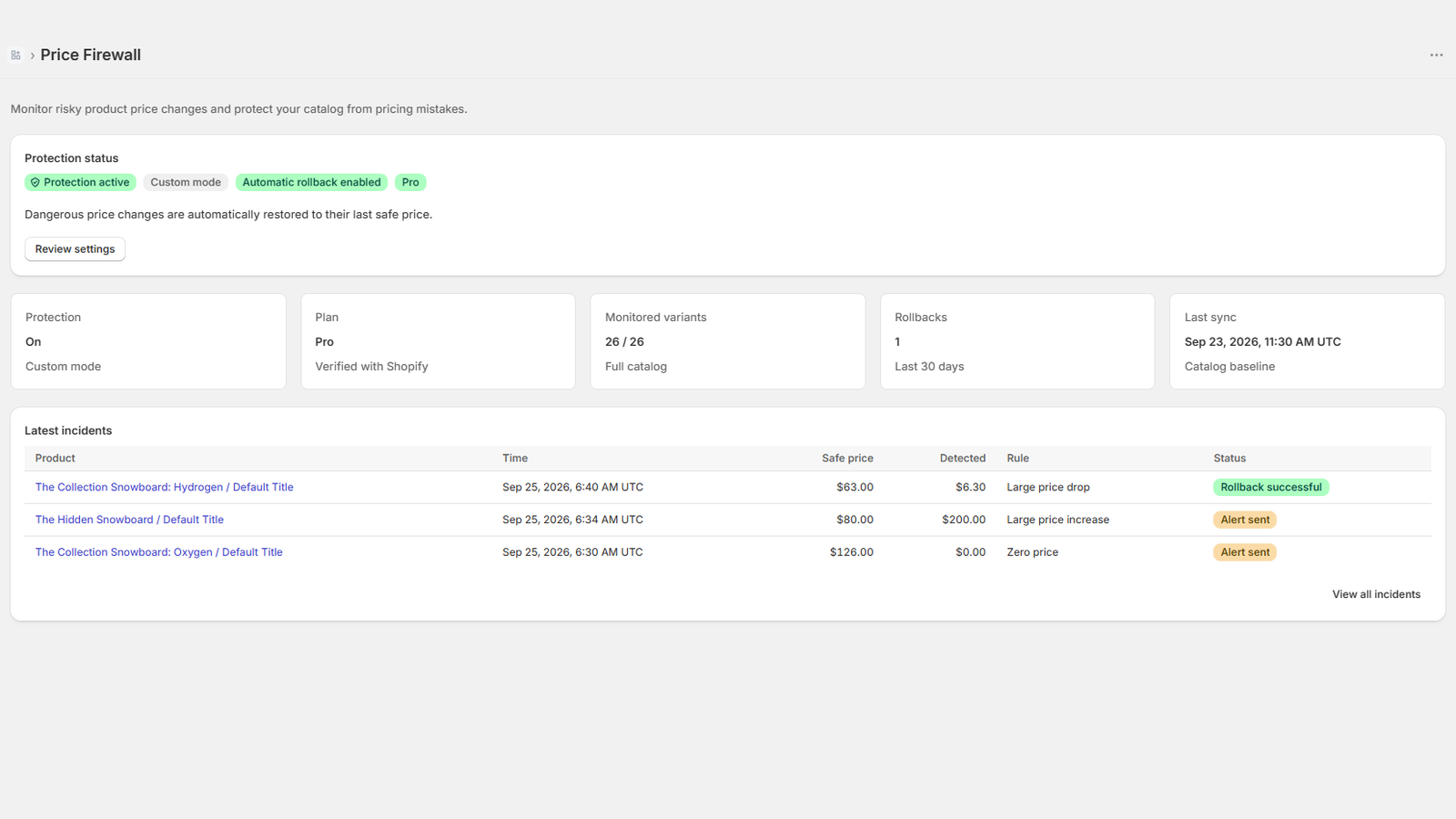Viewport: 1456px width, 819px height.
Task: Click the Pro badge in Protection status
Action: coord(410,183)
